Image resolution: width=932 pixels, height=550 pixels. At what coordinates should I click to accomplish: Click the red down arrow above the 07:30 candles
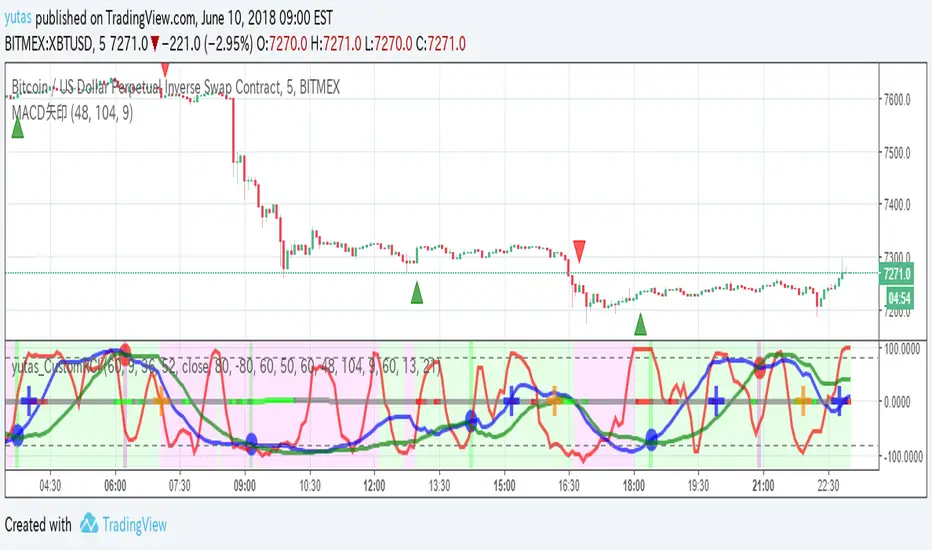pos(165,69)
